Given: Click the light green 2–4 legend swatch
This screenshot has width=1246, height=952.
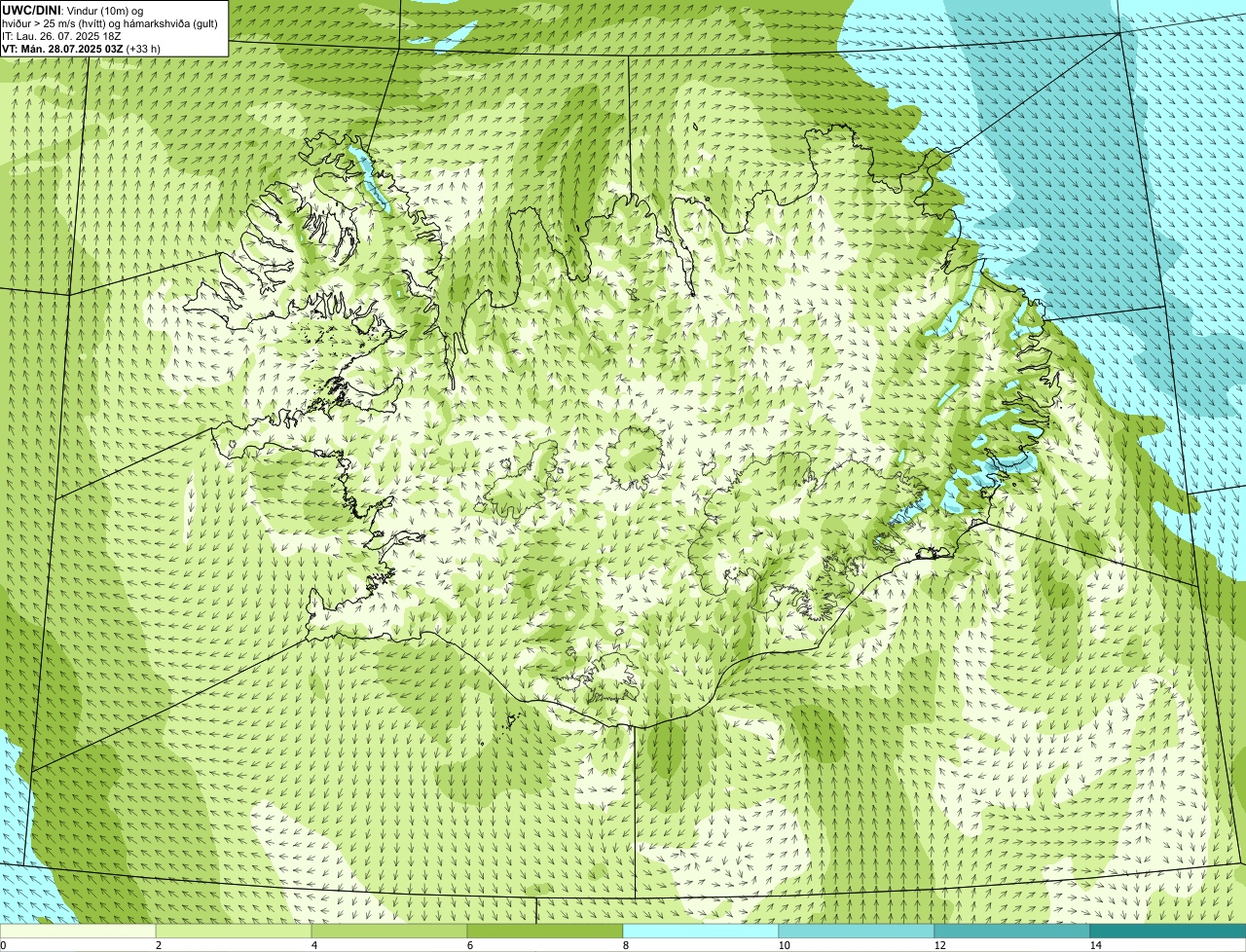Looking at the screenshot, I should click(234, 931).
